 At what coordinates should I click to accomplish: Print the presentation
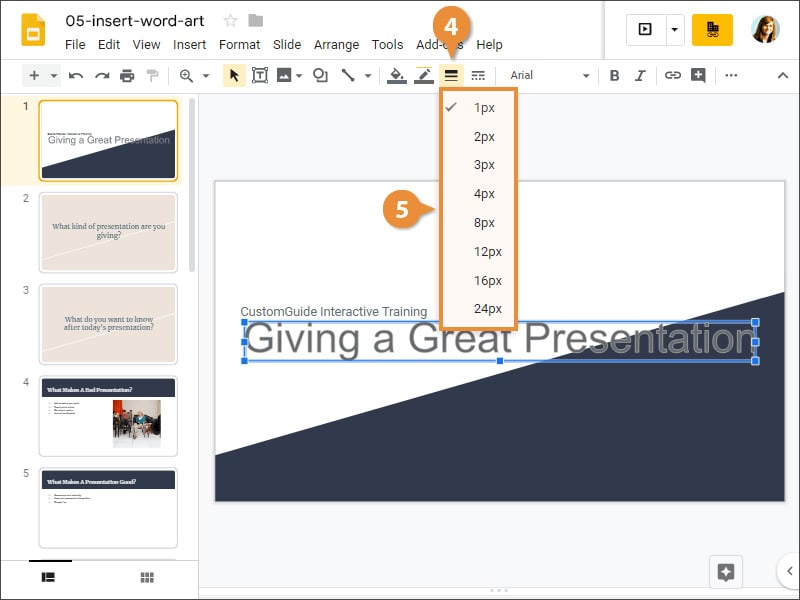click(127, 76)
